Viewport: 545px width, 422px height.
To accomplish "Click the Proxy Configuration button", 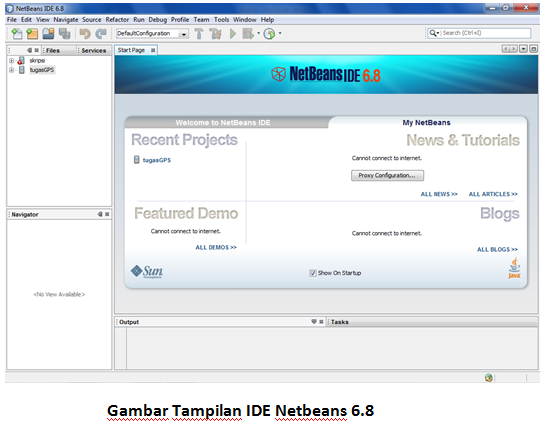I will [x=387, y=176].
